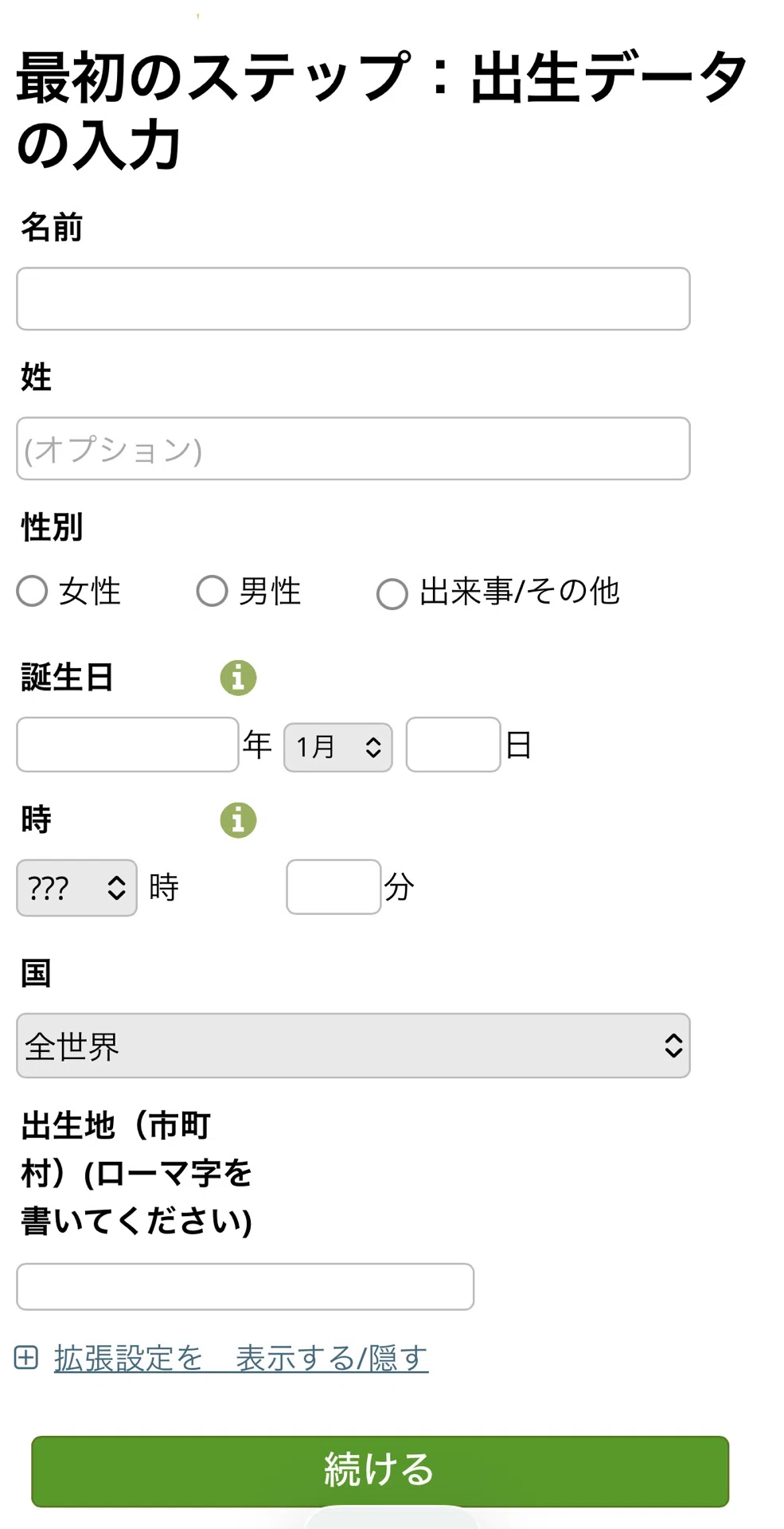This screenshot has height=1529, width=784.
Task: Select the 男性 radio button
Action: coord(213,591)
